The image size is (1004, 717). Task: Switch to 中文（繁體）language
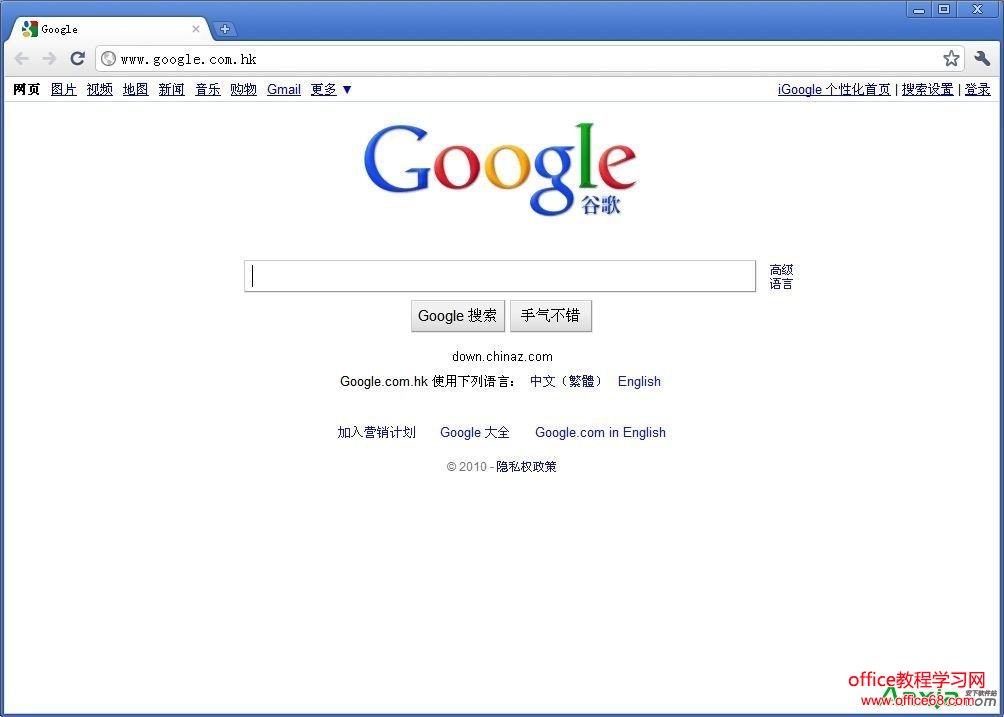566,382
